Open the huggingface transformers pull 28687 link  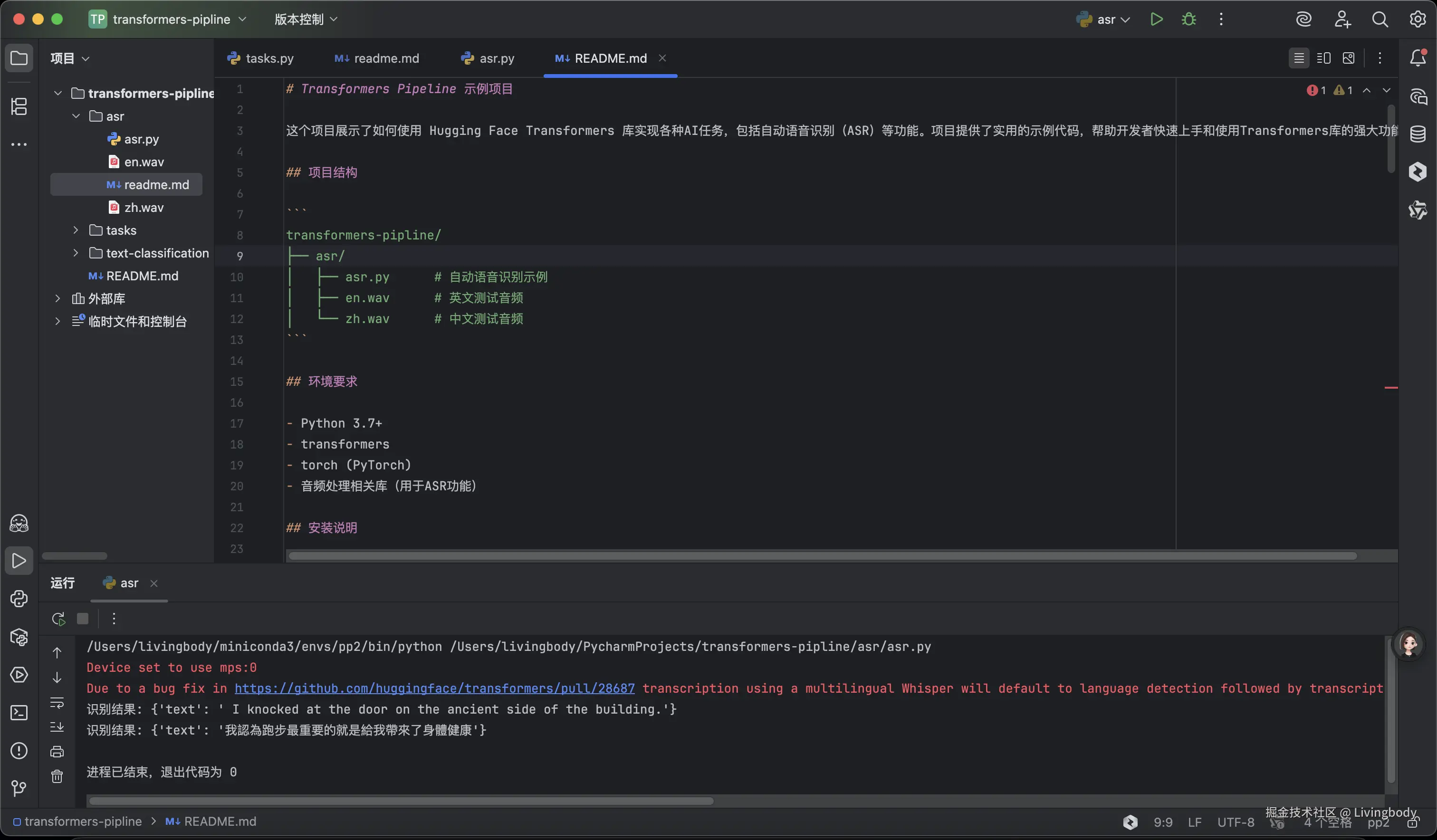coord(434,688)
